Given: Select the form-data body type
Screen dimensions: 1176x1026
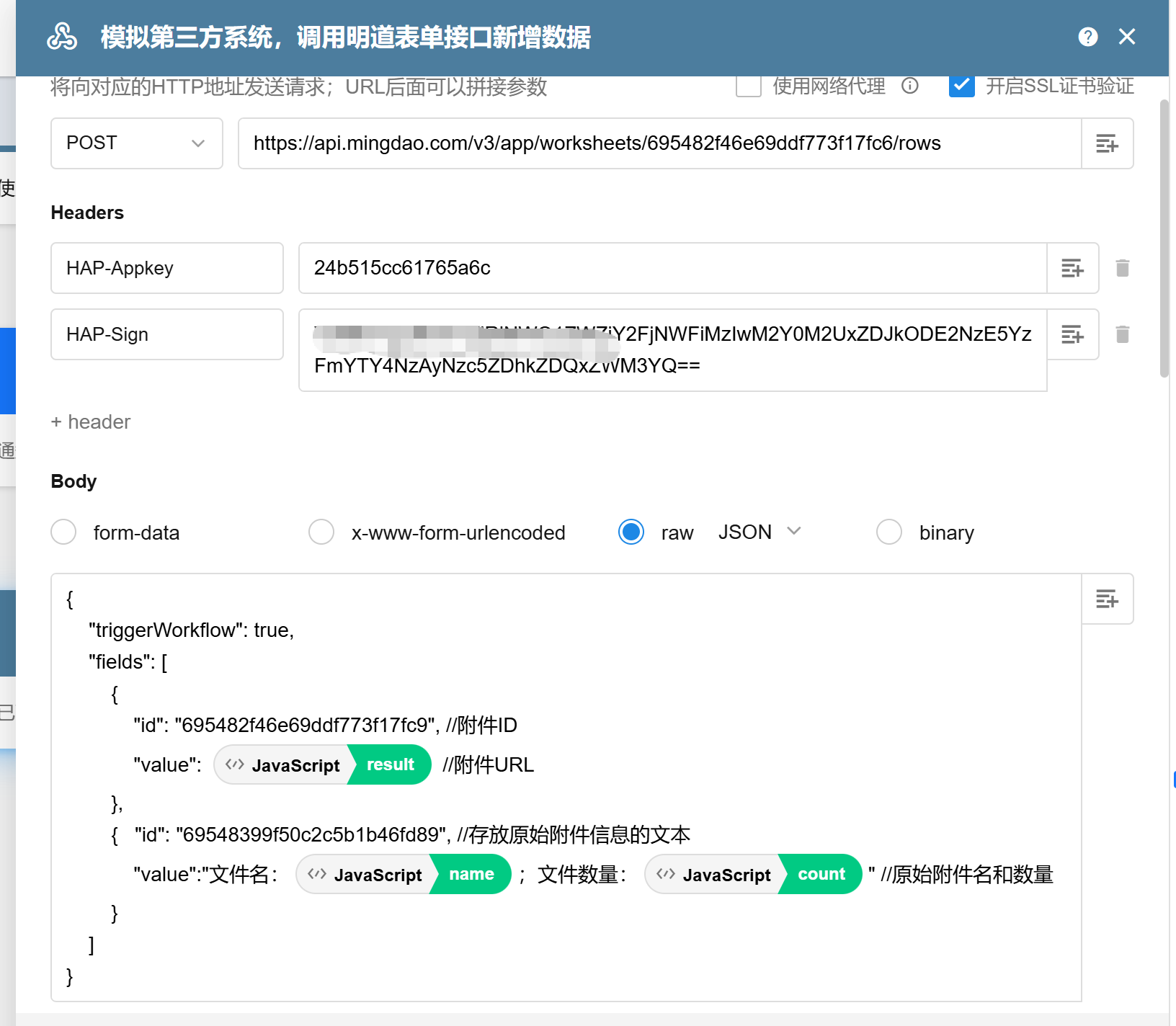Looking at the screenshot, I should tap(63, 532).
